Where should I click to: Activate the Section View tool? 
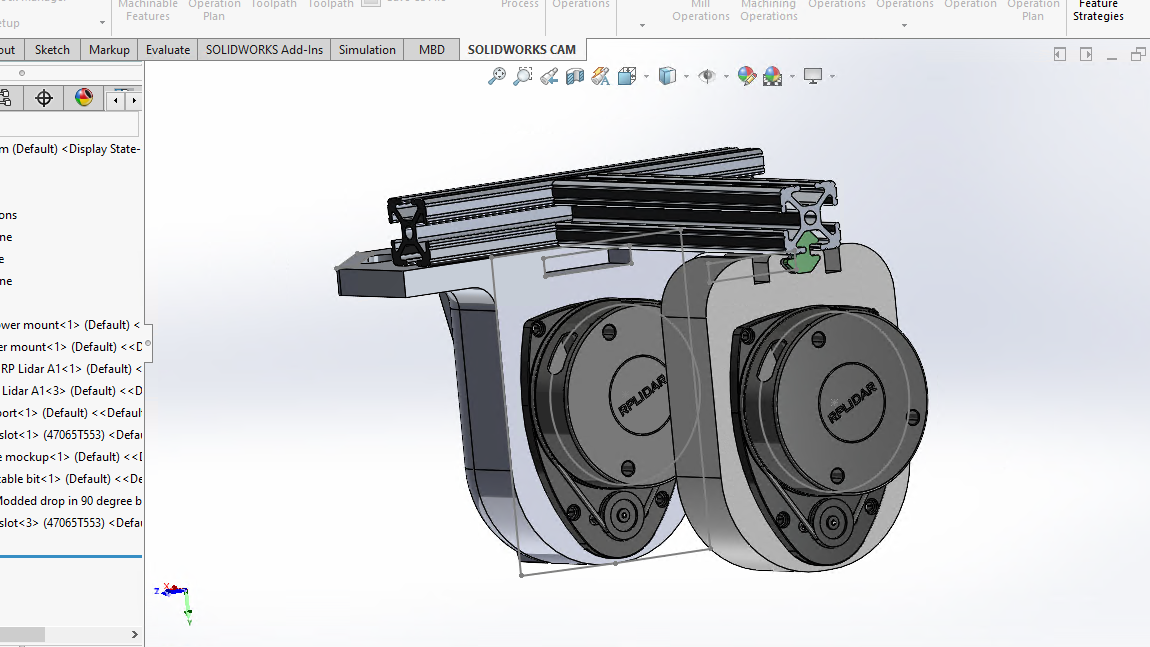575,76
